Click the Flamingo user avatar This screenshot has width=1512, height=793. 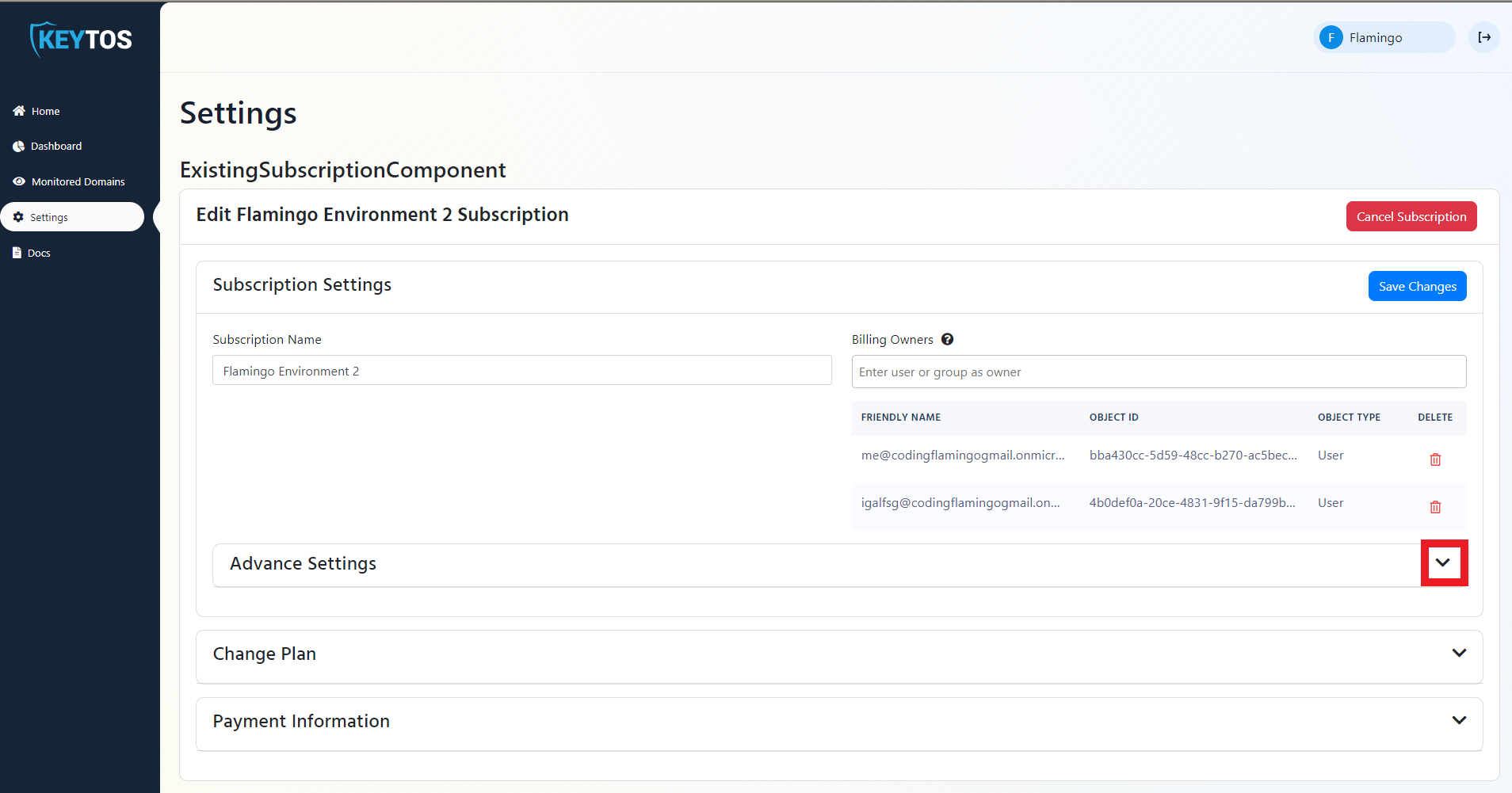[1331, 37]
